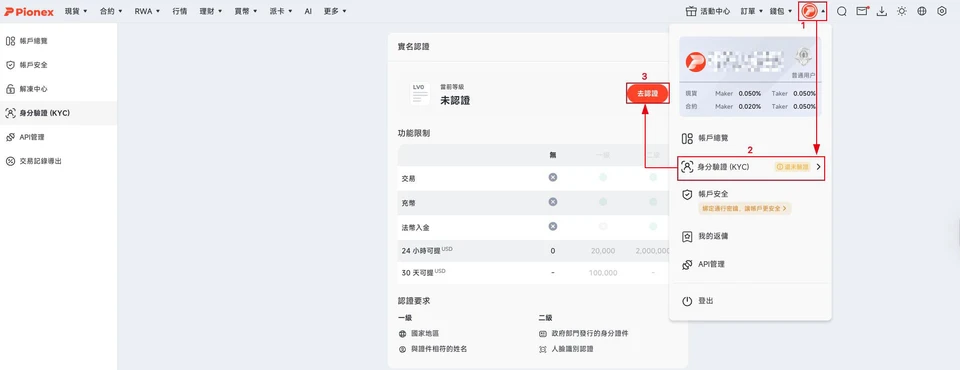Click the 政府部門發行的身分證件 requirement item
The image size is (960, 370).
[583, 334]
